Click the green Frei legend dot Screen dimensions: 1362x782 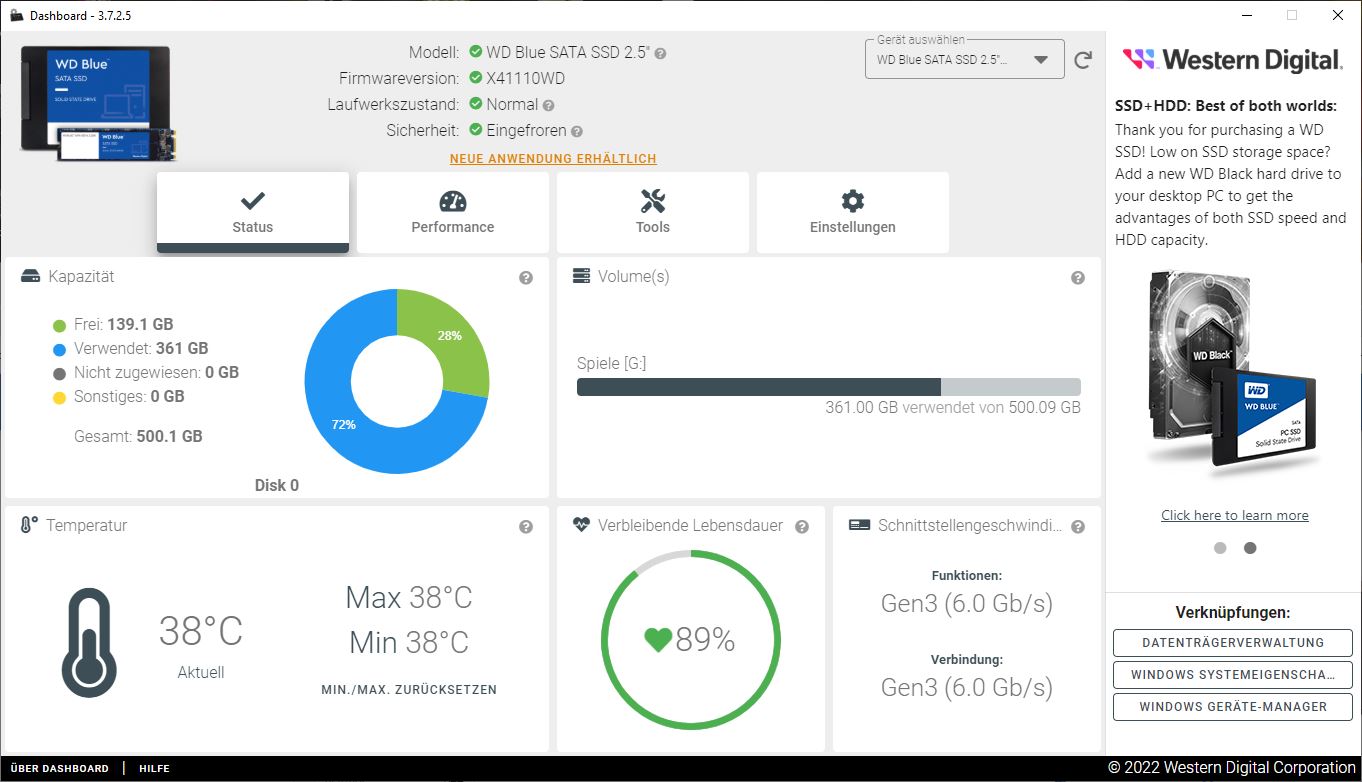(x=59, y=325)
